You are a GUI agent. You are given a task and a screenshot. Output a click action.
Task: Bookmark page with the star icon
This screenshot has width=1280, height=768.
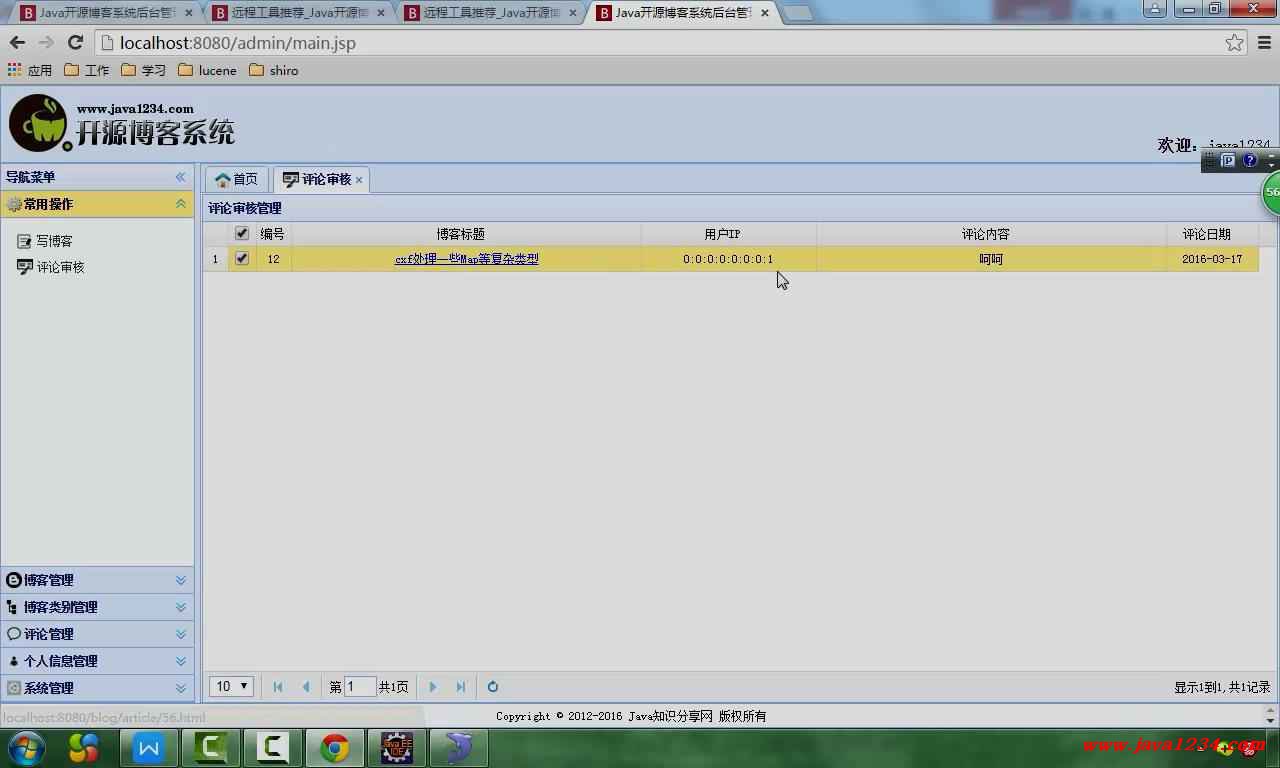coord(1235,43)
